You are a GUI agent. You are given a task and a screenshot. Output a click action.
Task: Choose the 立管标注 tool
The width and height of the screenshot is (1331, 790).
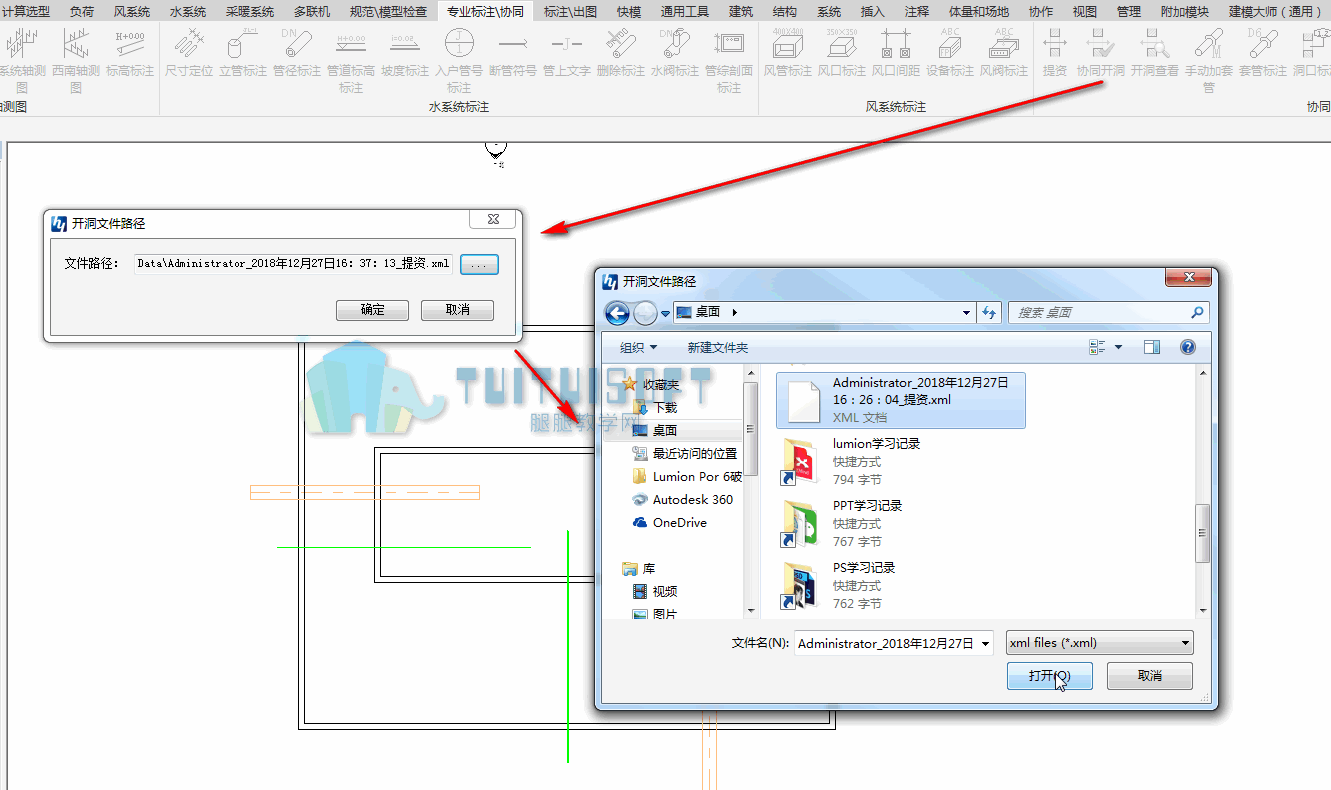243,52
